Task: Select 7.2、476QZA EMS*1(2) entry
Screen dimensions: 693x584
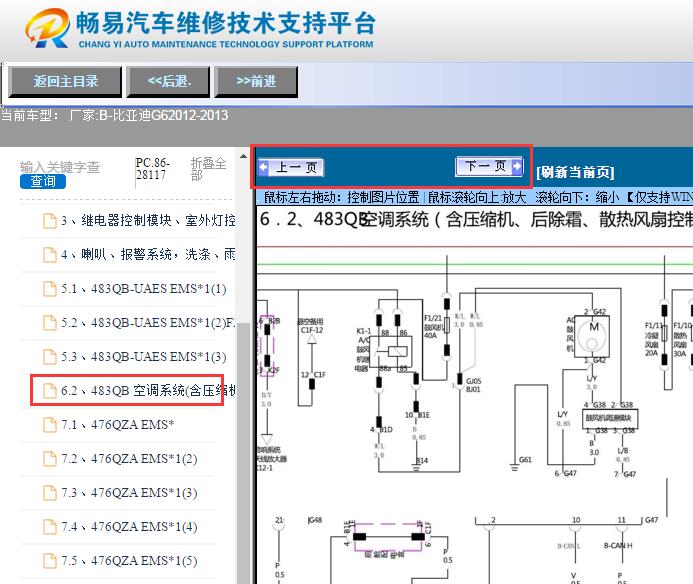Action: click(x=129, y=459)
